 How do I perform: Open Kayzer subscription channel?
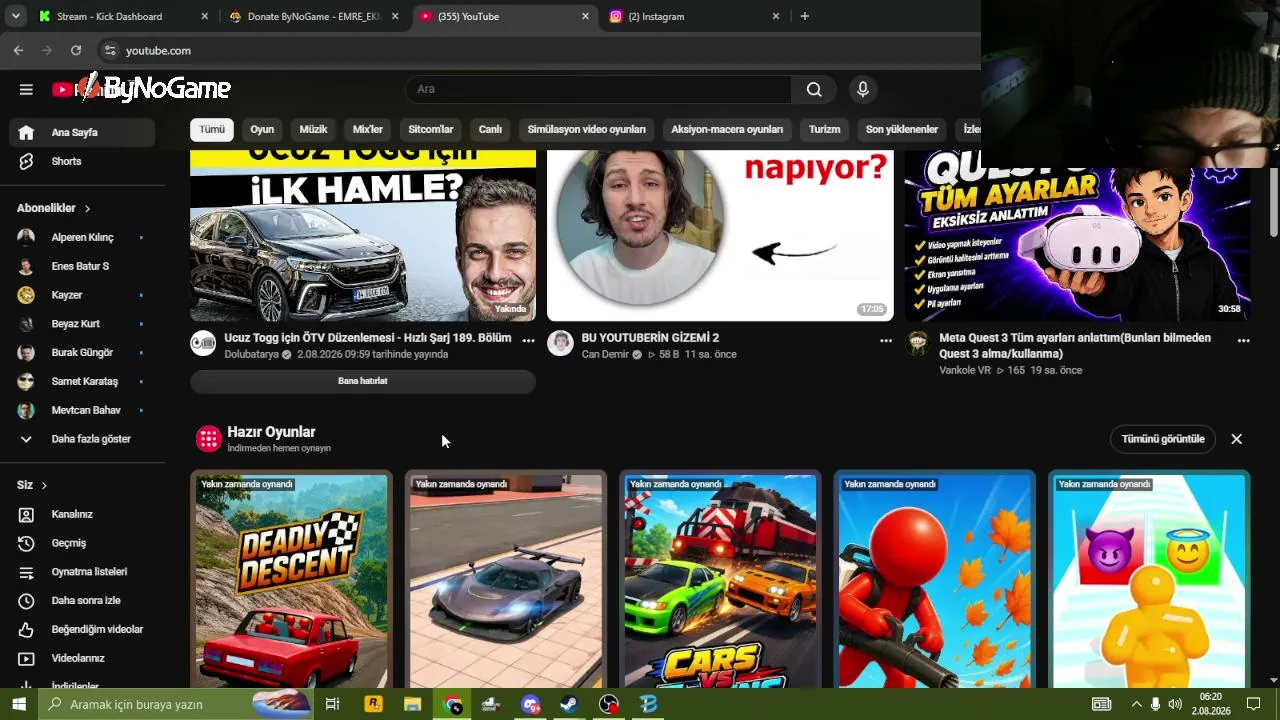(82, 295)
